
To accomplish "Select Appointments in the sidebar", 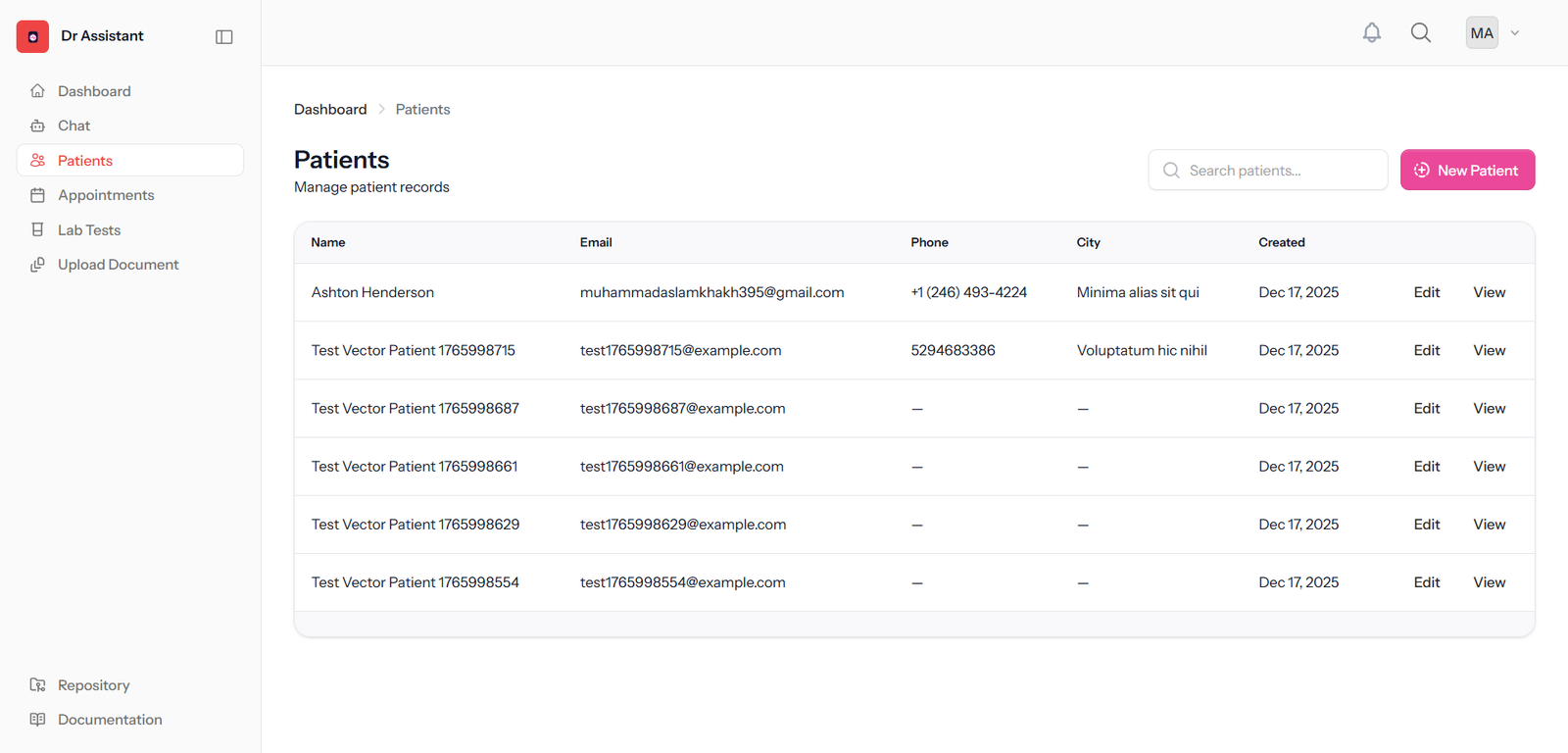I will tap(130, 195).
